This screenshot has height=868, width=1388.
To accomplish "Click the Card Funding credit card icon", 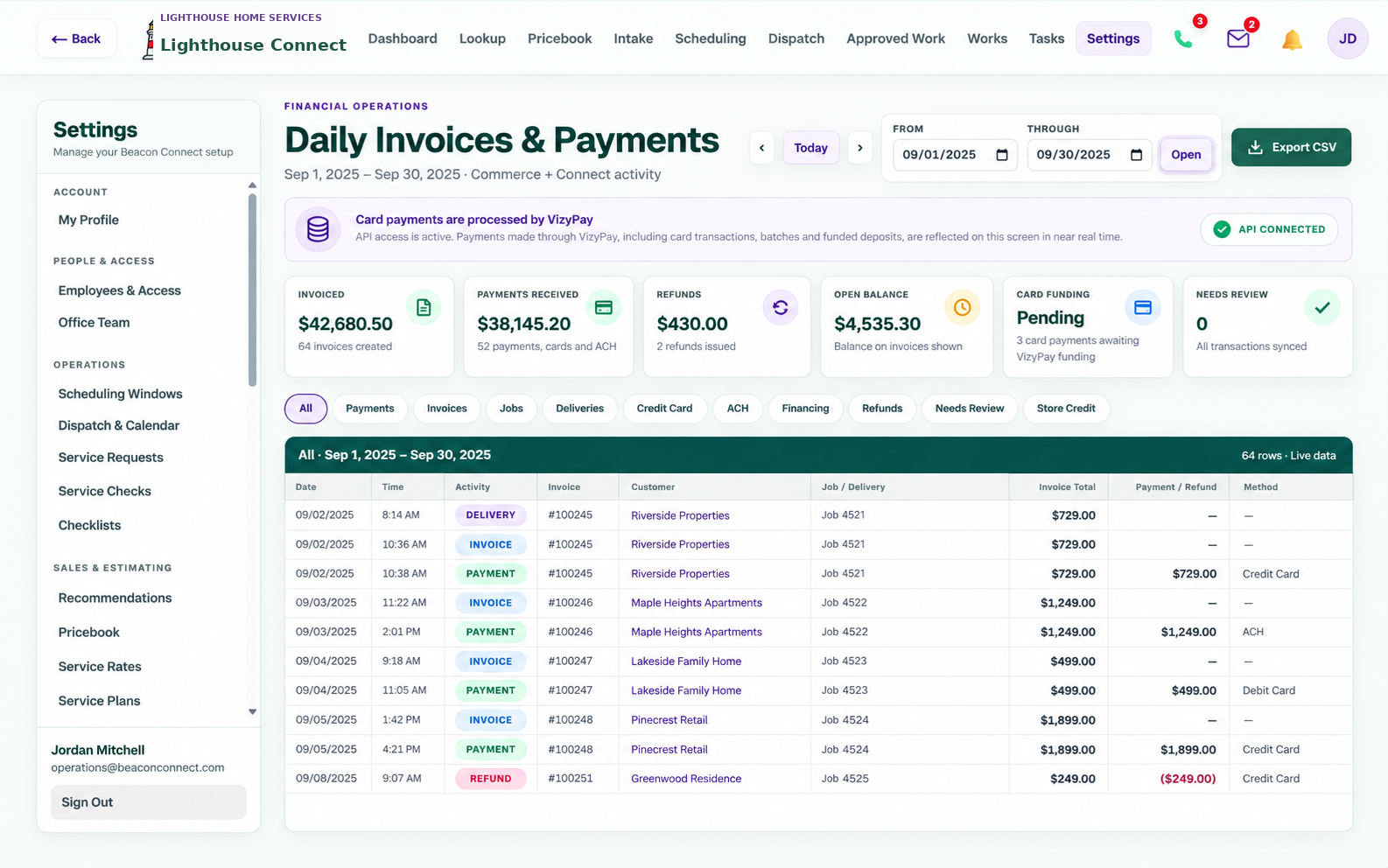I will (x=1142, y=307).
